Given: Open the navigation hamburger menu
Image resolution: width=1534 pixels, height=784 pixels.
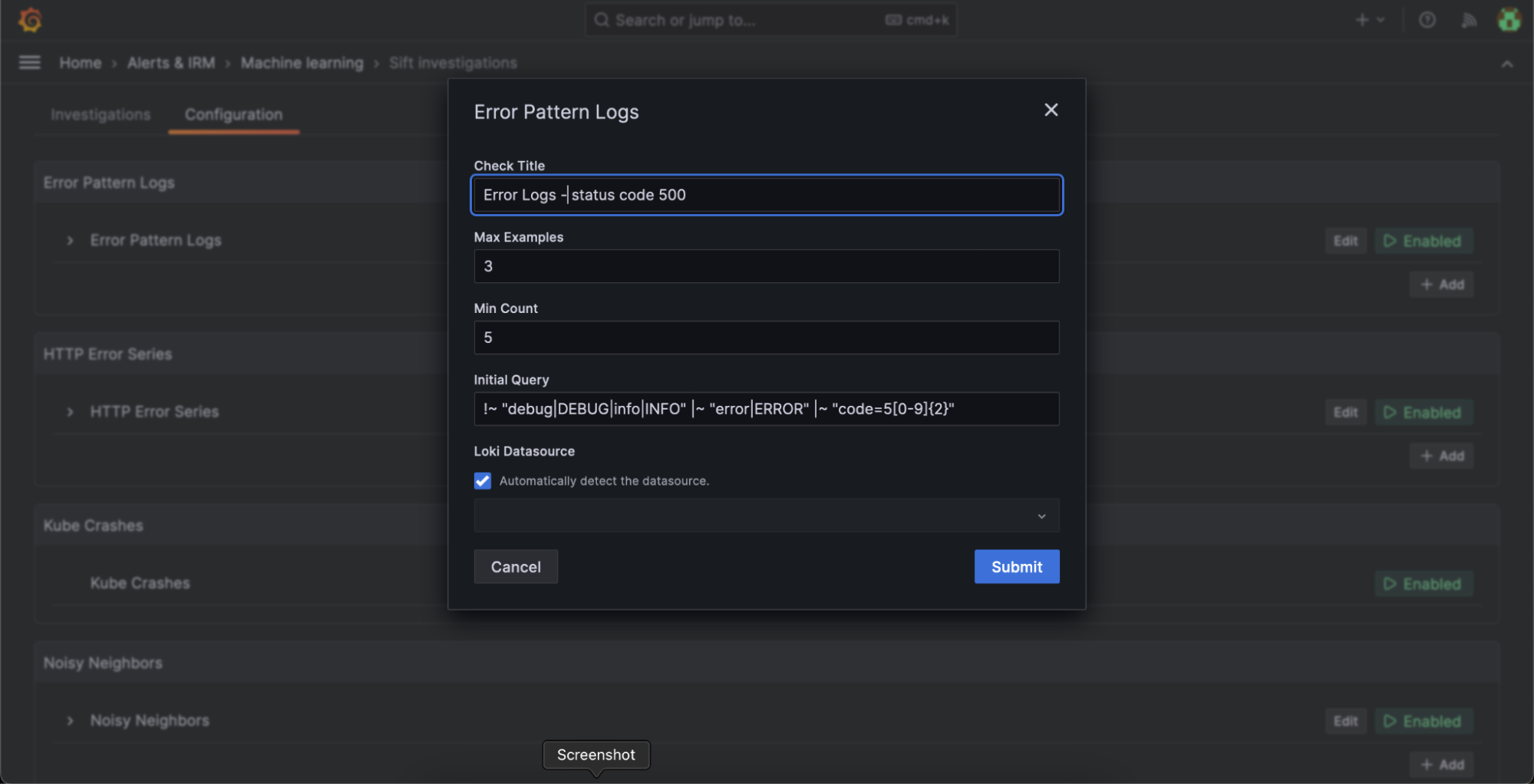Looking at the screenshot, I should pos(29,62).
